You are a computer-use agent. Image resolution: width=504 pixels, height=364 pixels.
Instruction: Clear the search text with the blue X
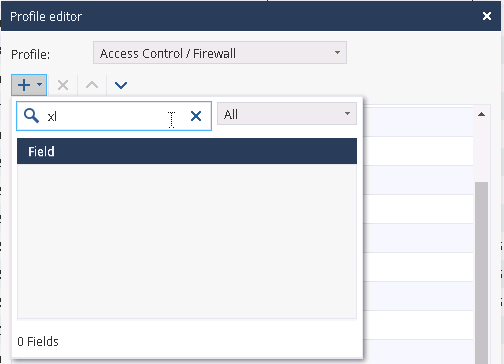(196, 116)
